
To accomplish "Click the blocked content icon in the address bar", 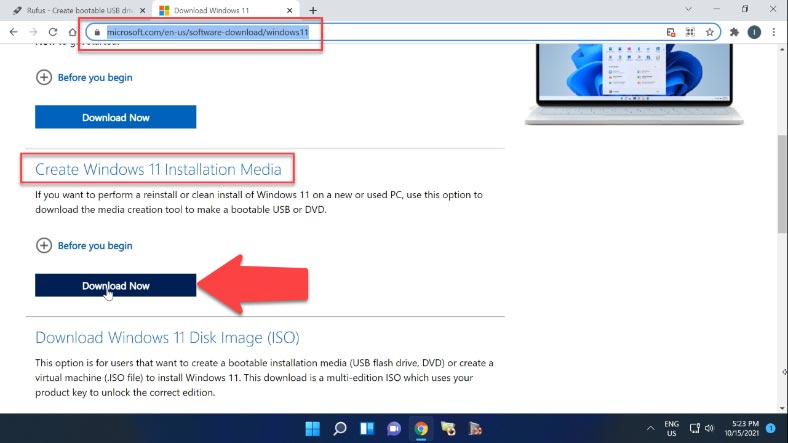I will [671, 32].
